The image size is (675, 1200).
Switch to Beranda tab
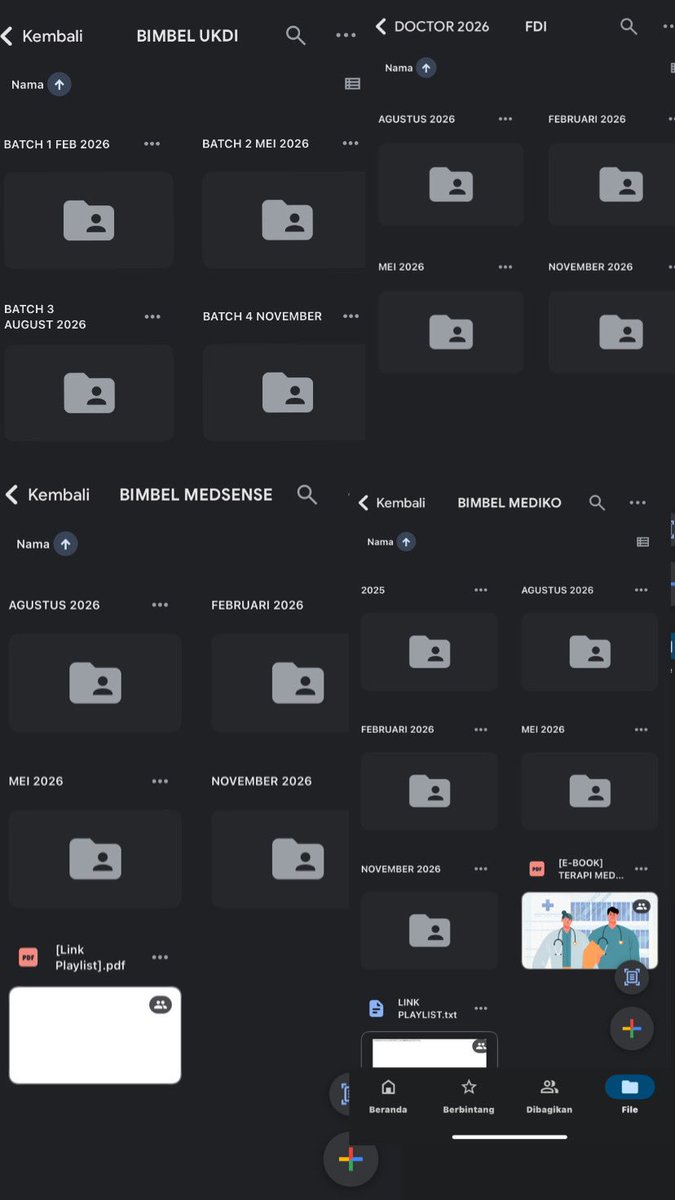[x=388, y=1095]
